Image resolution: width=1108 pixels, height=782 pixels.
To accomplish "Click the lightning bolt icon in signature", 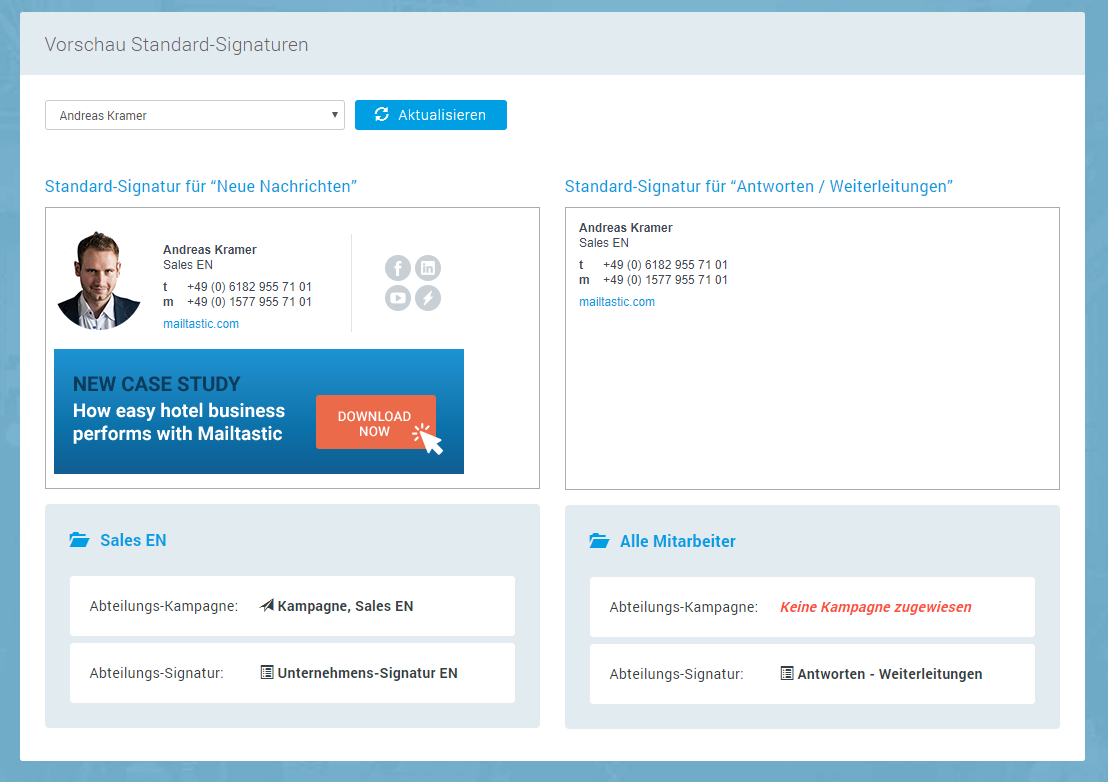I will click(x=428, y=298).
